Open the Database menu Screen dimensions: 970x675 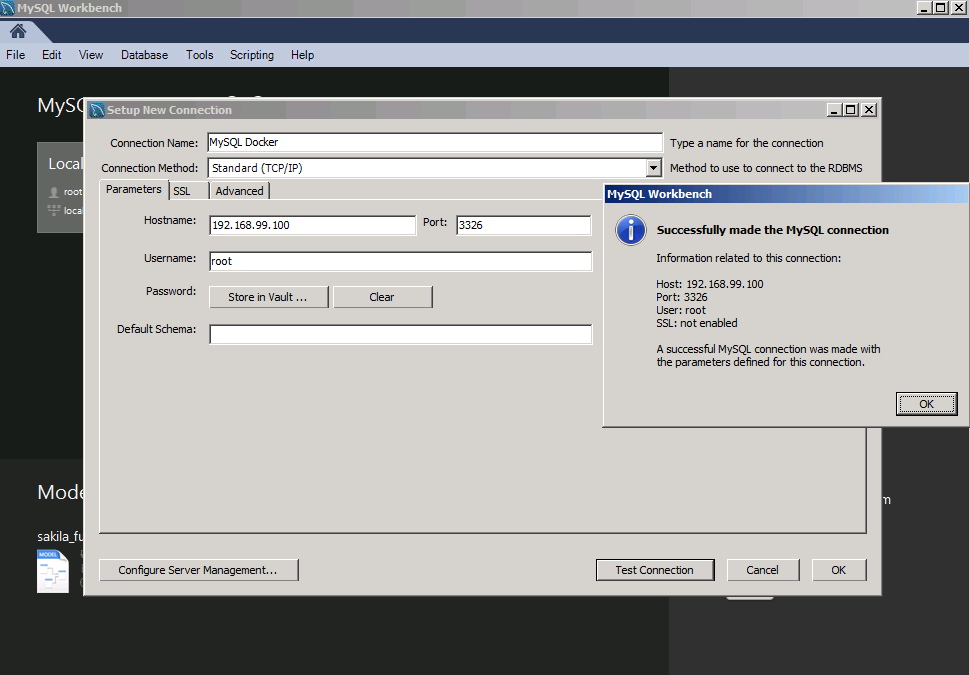(x=144, y=55)
